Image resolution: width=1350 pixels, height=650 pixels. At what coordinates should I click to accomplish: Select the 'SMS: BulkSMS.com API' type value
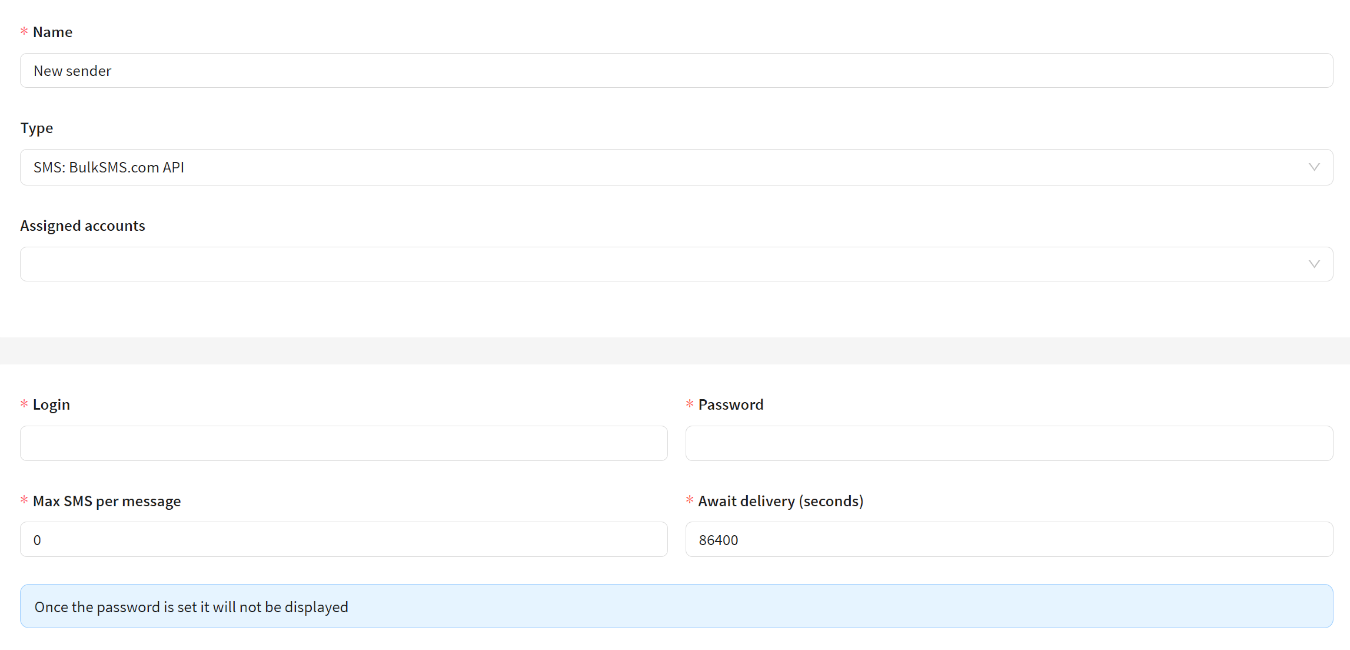(109, 167)
